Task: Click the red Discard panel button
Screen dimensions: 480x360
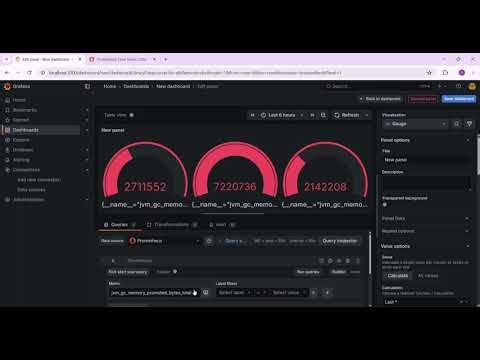Action: [423, 99]
